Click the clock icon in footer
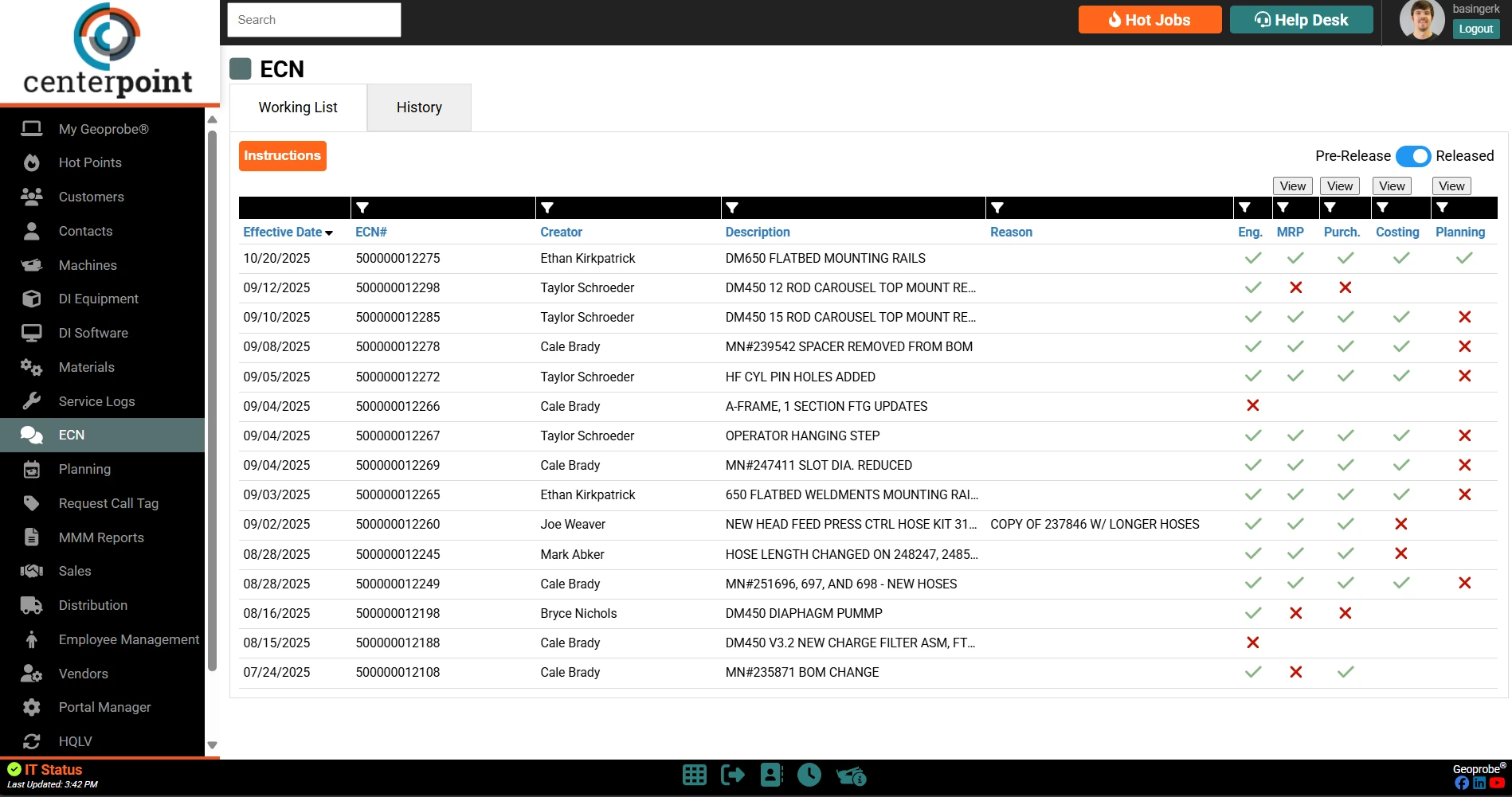 pyautogui.click(x=809, y=775)
